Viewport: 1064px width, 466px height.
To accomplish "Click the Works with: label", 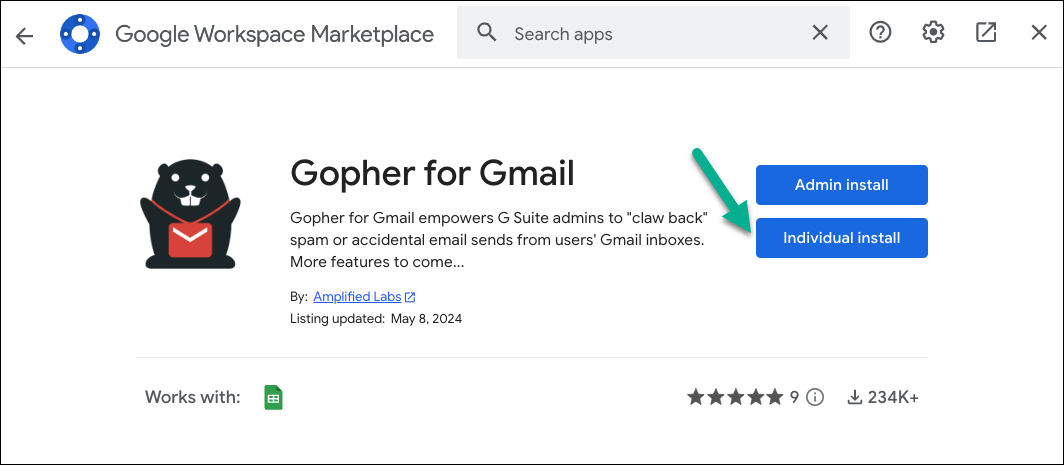I will point(193,397).
